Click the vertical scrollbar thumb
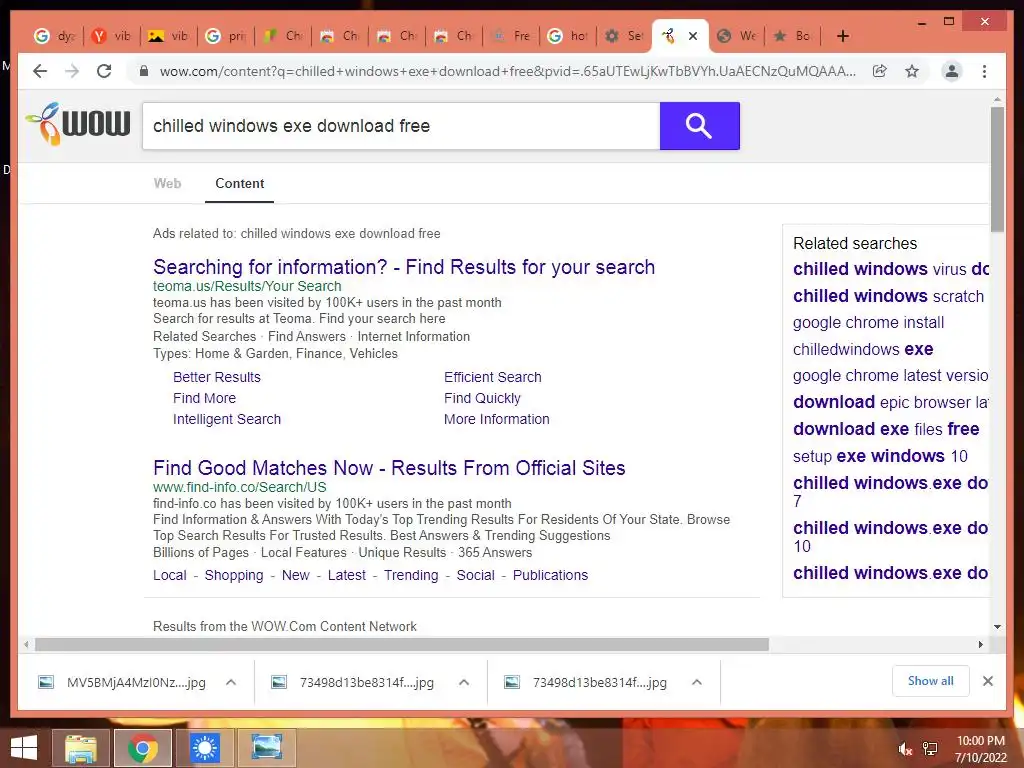 pyautogui.click(x=997, y=169)
